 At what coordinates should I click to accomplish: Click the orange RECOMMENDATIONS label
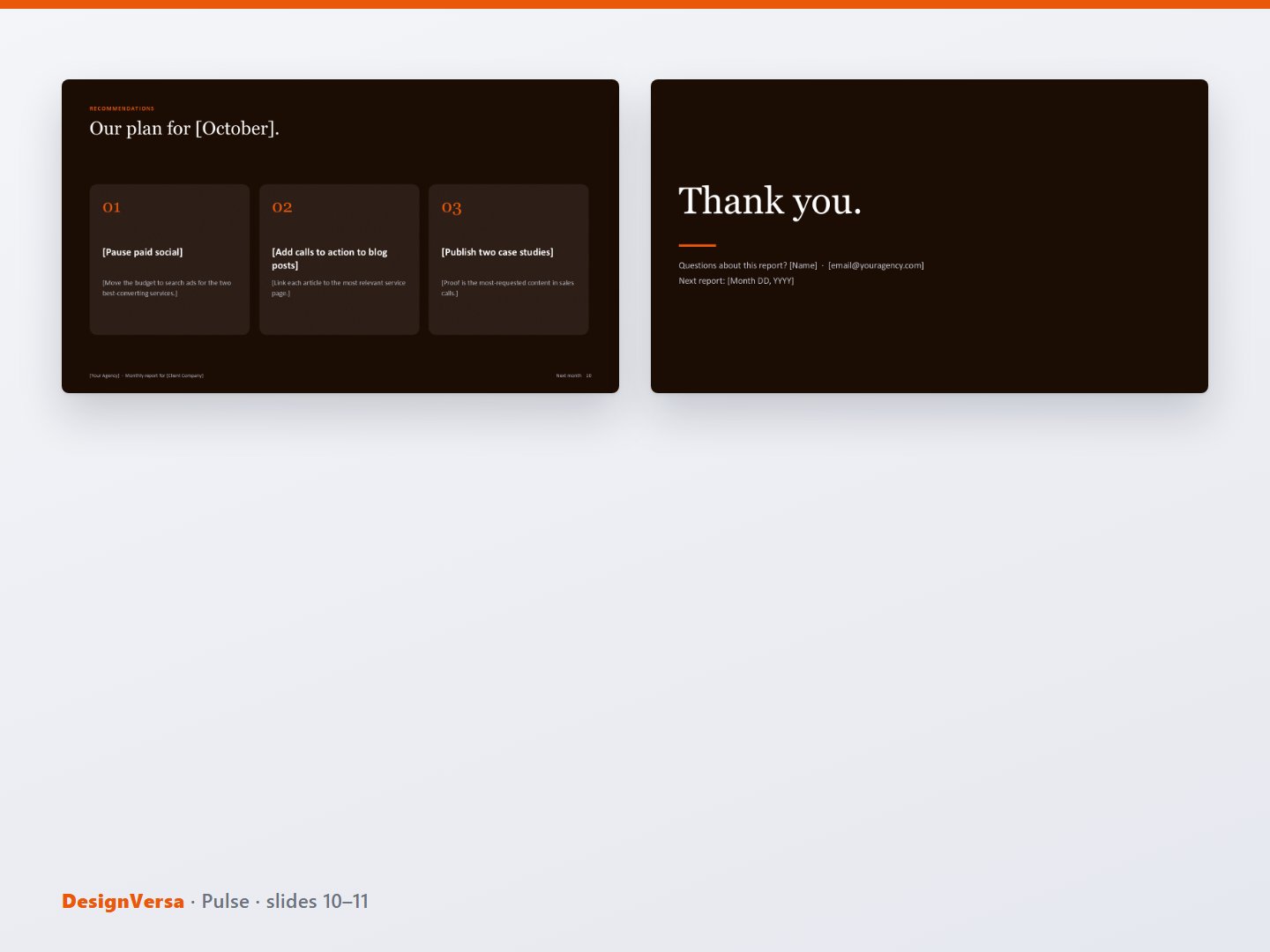click(x=122, y=108)
